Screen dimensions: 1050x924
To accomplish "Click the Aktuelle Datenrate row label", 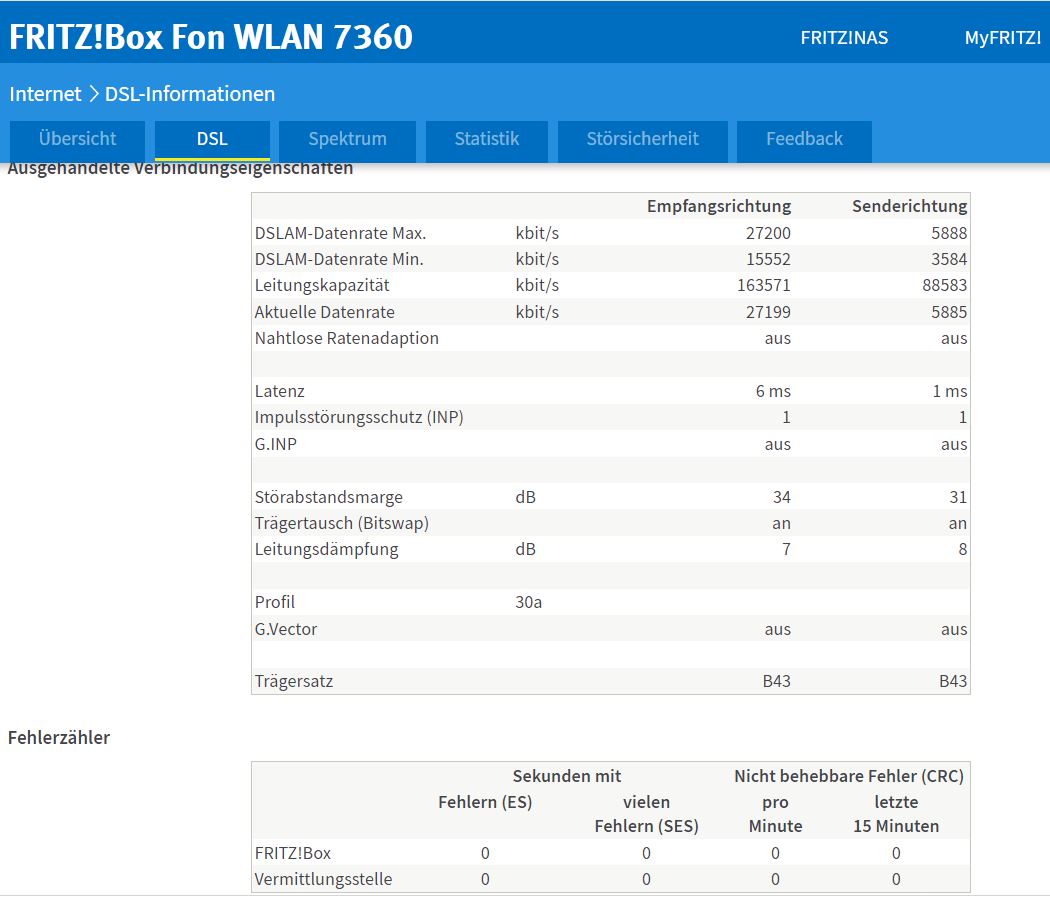I will click(324, 312).
